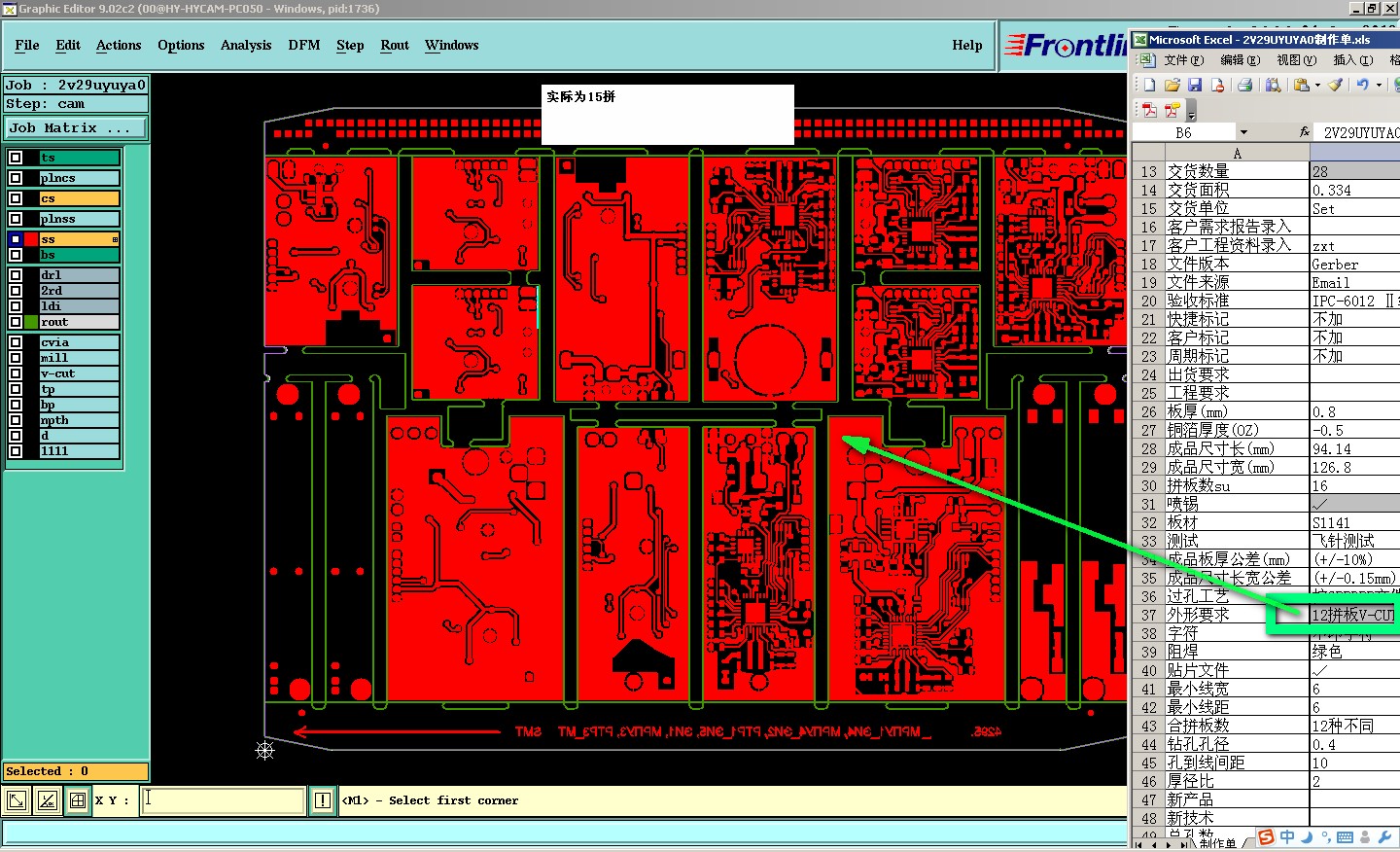Viewport: 1400px width, 852px height.
Task: Open the DFM menu
Action: [304, 45]
